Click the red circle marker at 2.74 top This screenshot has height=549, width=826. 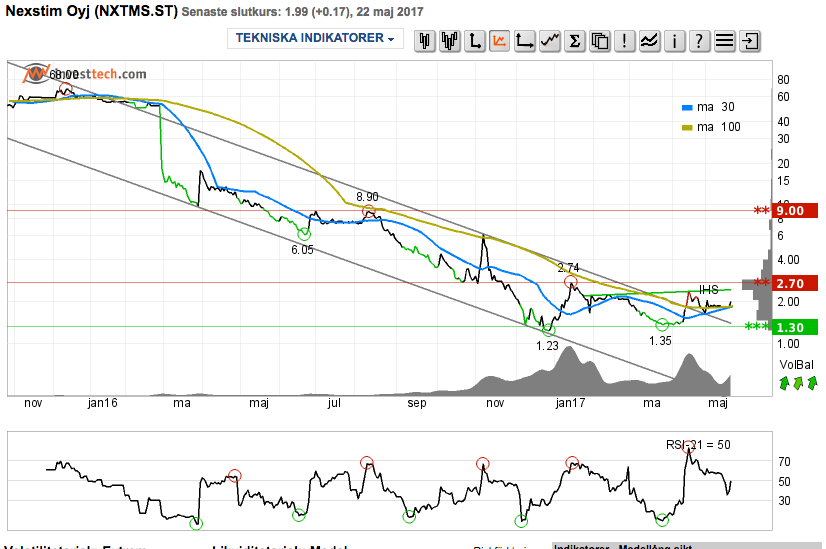click(571, 282)
